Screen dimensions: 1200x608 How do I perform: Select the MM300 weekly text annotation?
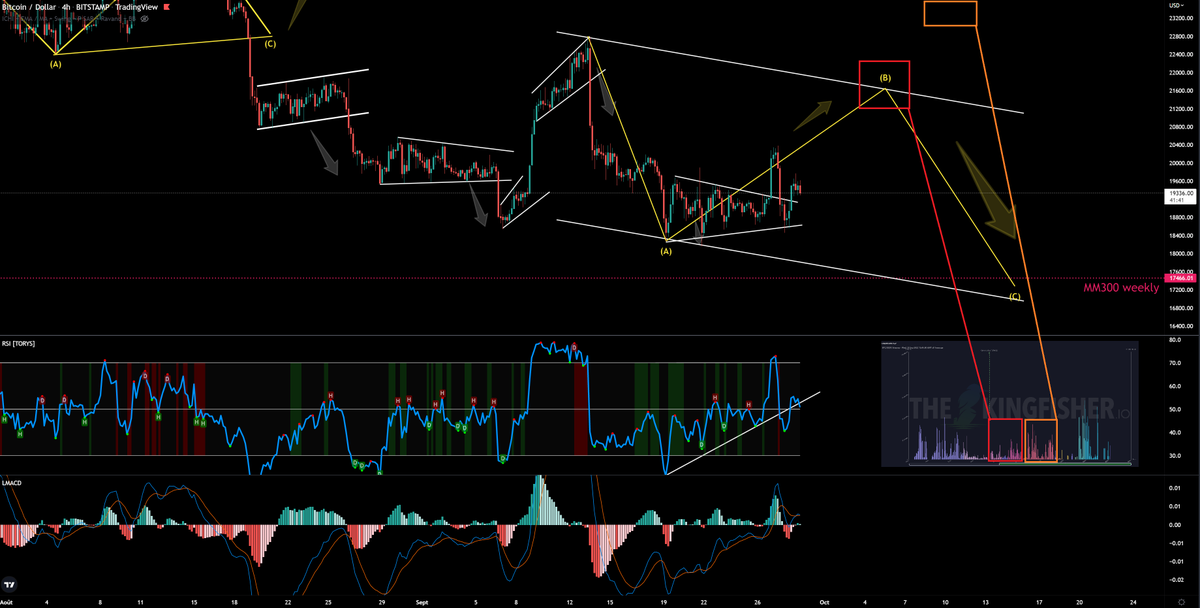tap(1121, 288)
